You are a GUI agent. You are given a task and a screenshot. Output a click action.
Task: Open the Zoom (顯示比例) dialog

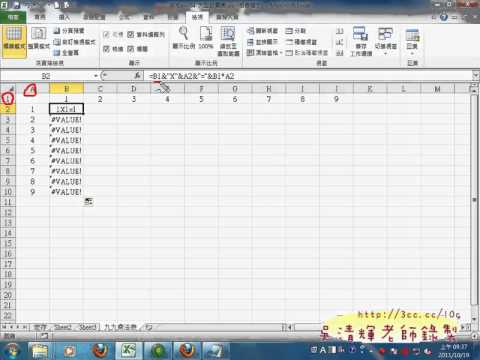point(184,38)
